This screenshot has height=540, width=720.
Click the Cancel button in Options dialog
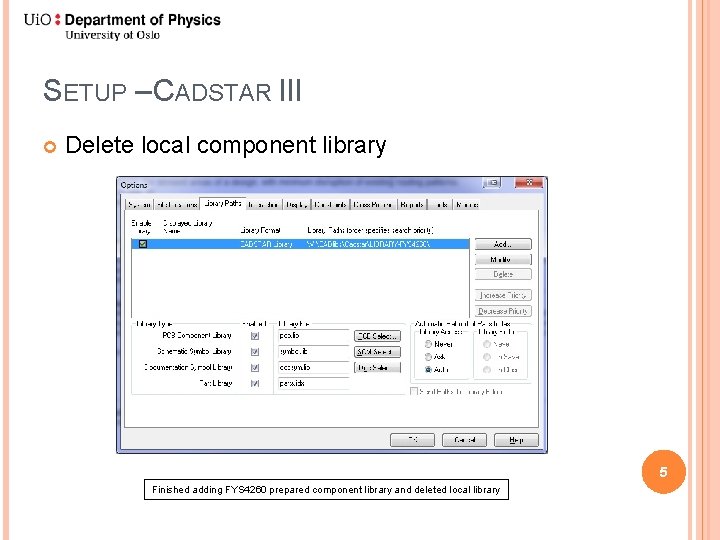[x=464, y=440]
